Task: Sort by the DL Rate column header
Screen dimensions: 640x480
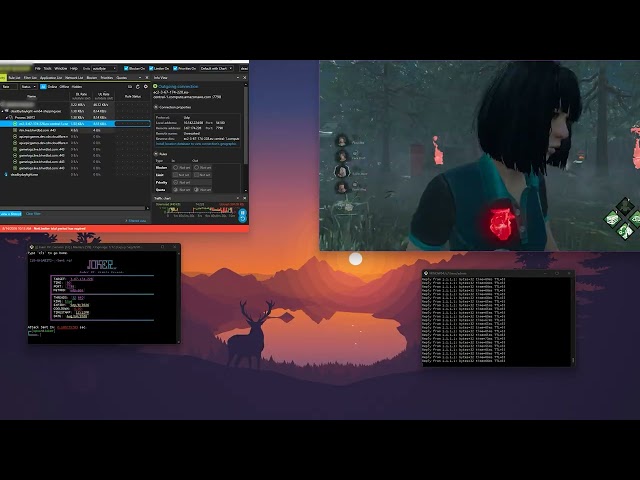Action: pyautogui.click(x=81, y=96)
